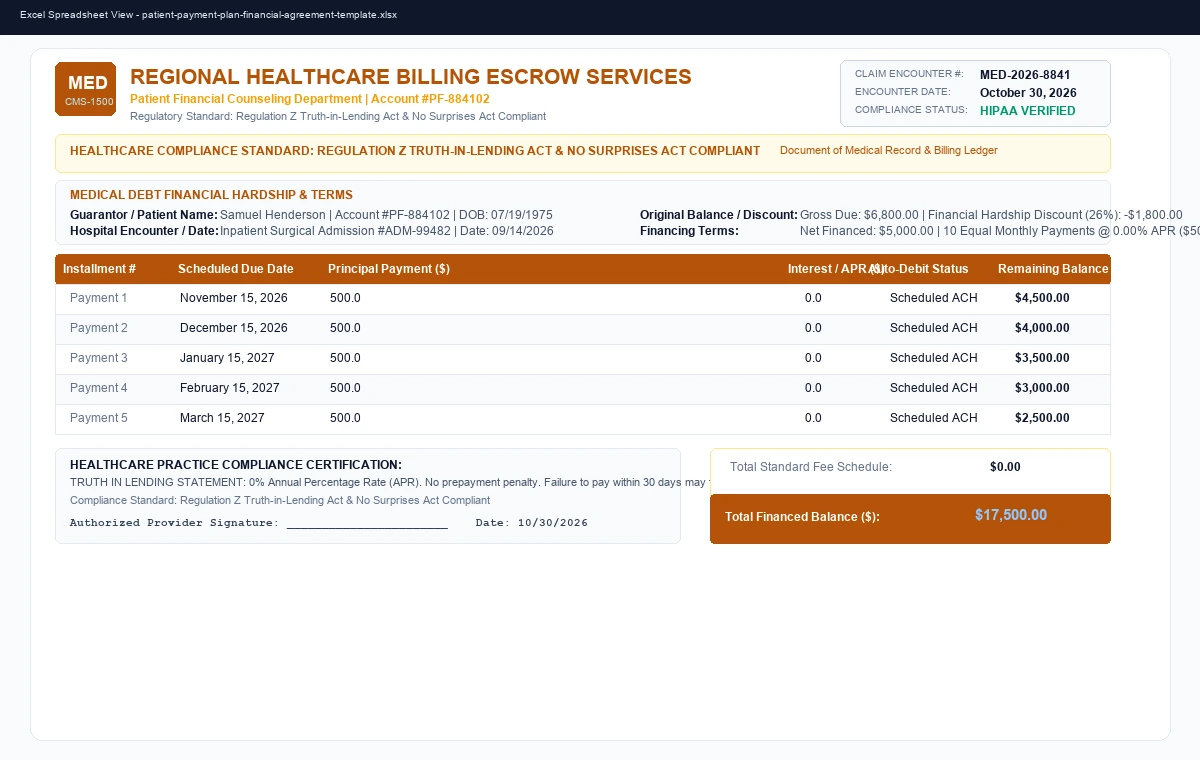Select the Guarantor / Patient Name label
This screenshot has height=760, width=1200.
pyautogui.click(x=144, y=215)
